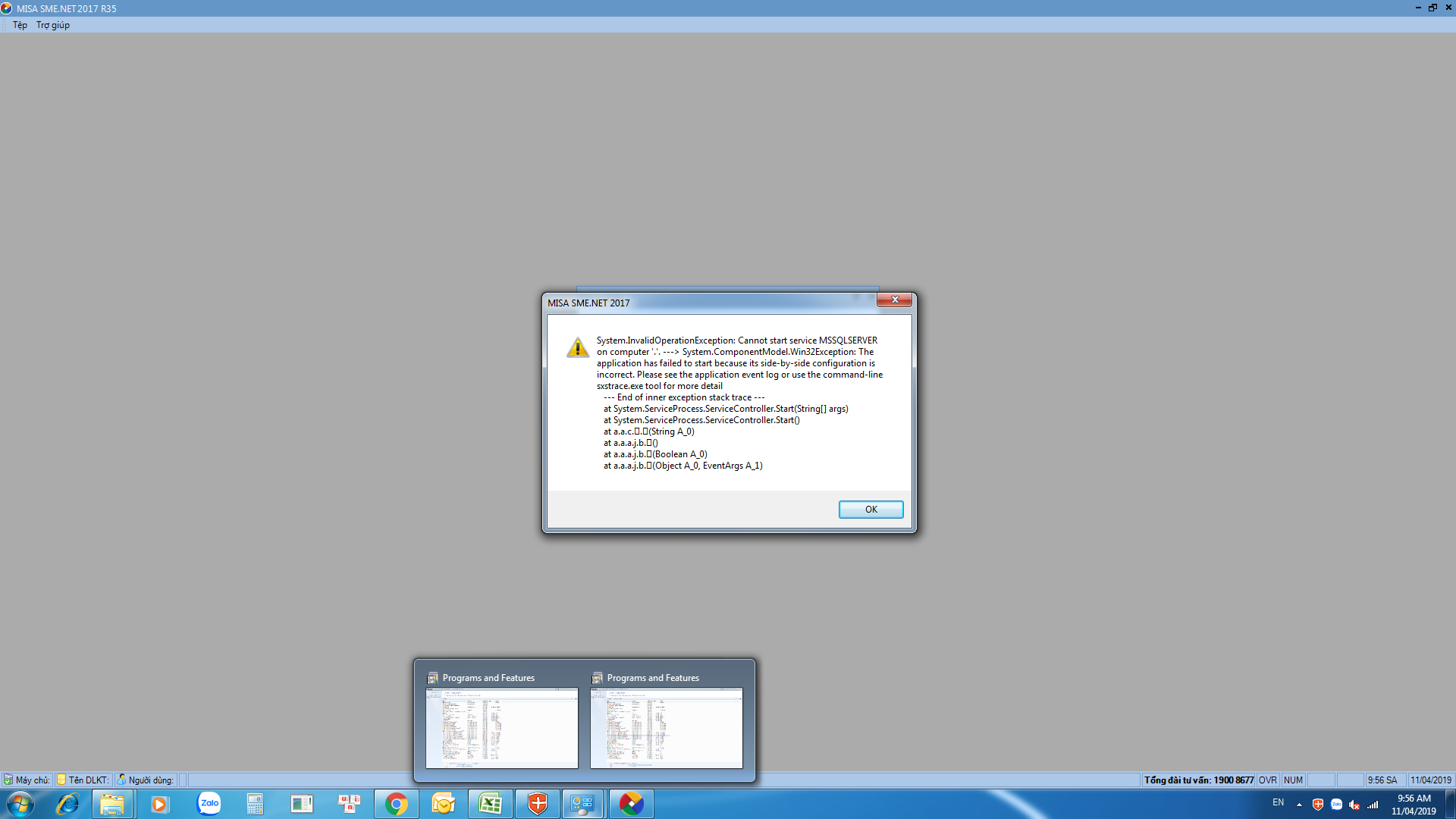The width and height of the screenshot is (1456, 819).
Task: Click the database icon beside Tên DLKT
Action: 62,780
